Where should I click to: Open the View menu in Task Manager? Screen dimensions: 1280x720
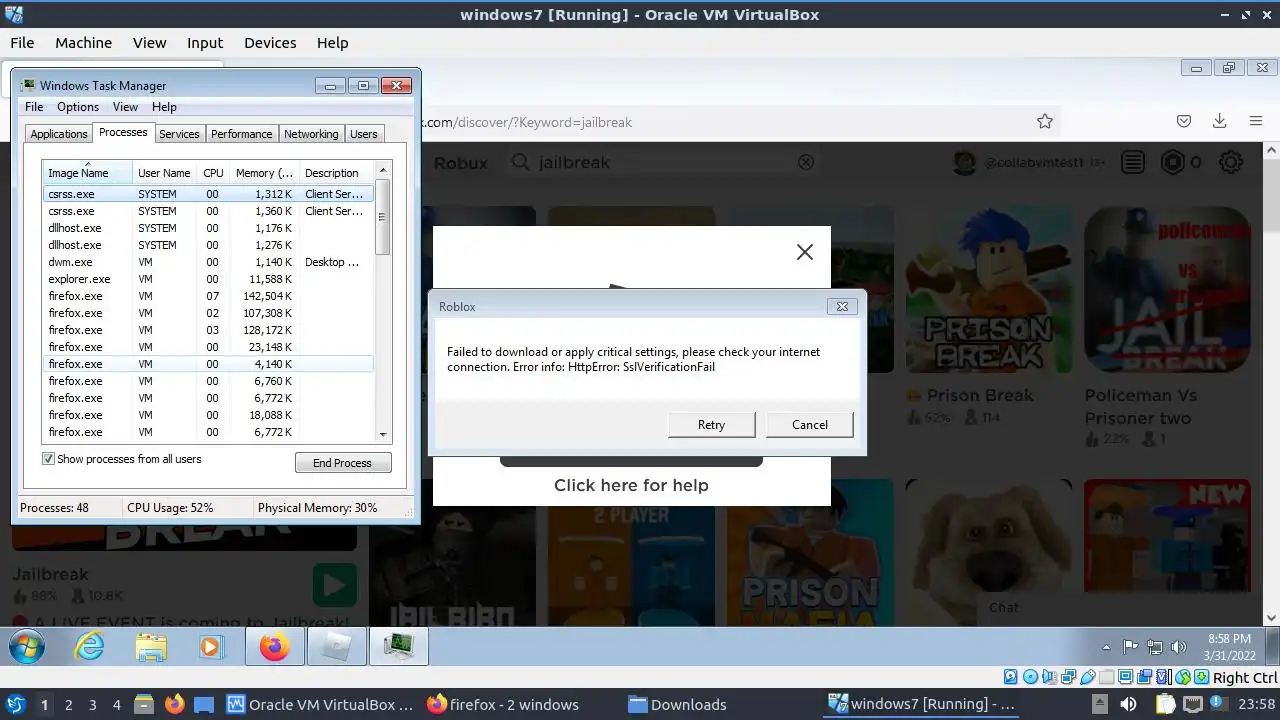coord(125,107)
